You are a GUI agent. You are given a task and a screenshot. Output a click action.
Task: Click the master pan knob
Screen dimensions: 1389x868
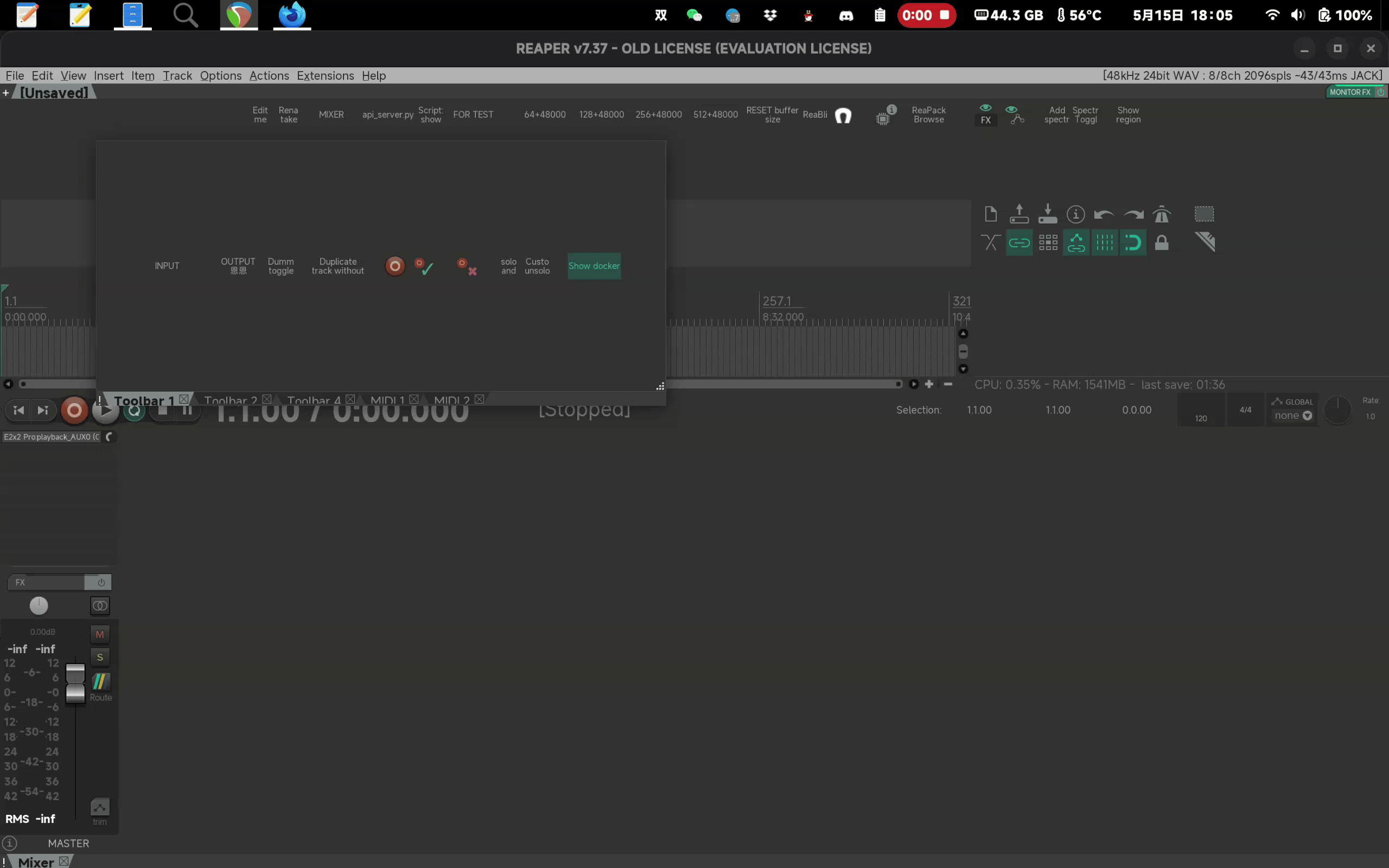[x=39, y=605]
